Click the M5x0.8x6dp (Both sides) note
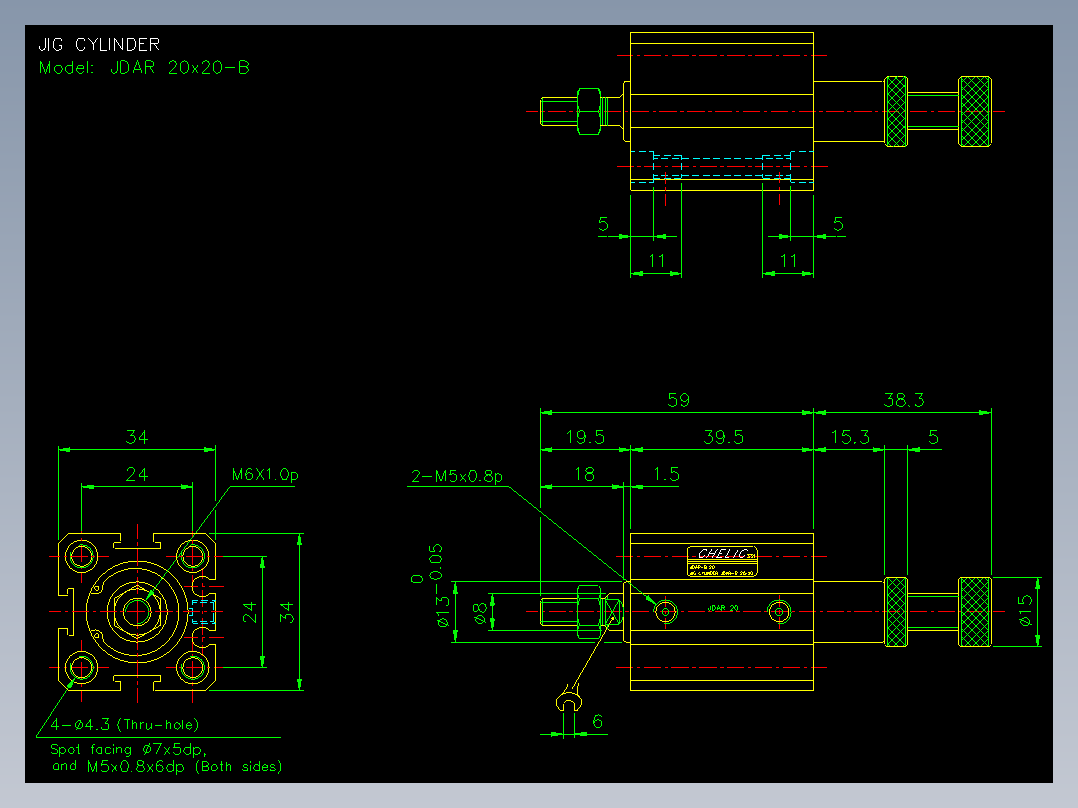Viewport: 1078px width, 808px height. pos(184,766)
